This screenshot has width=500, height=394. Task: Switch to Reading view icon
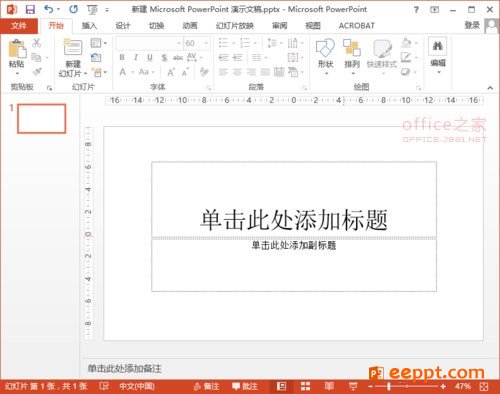click(x=329, y=386)
